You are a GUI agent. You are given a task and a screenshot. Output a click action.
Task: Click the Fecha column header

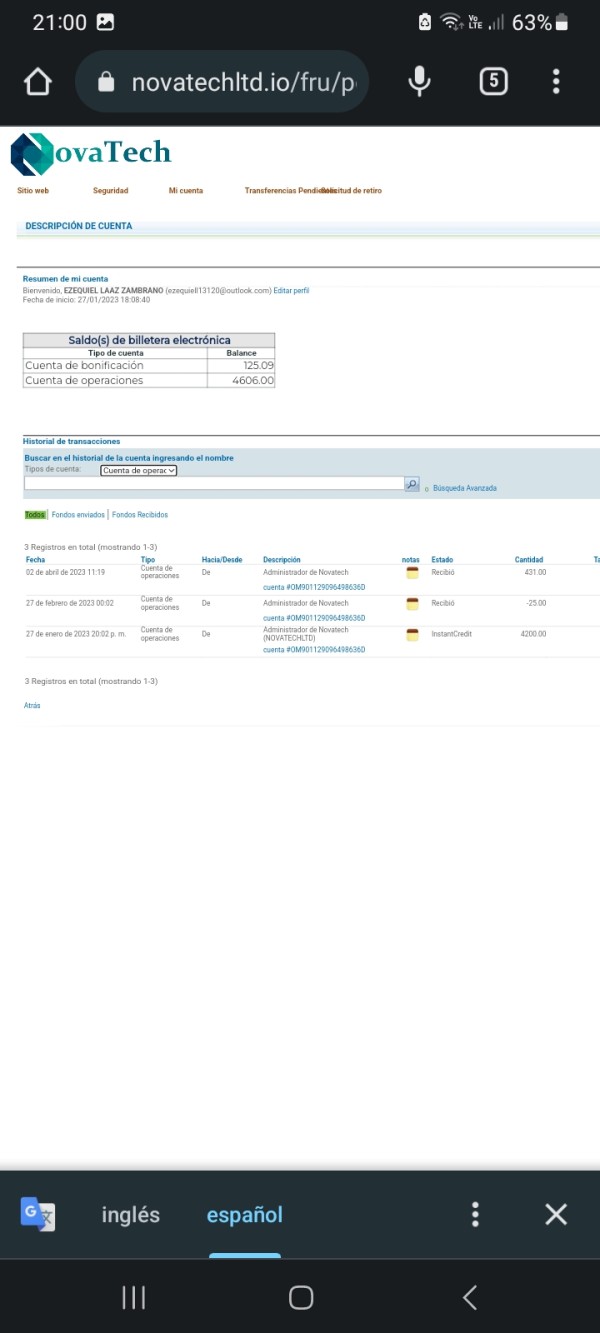[35, 560]
